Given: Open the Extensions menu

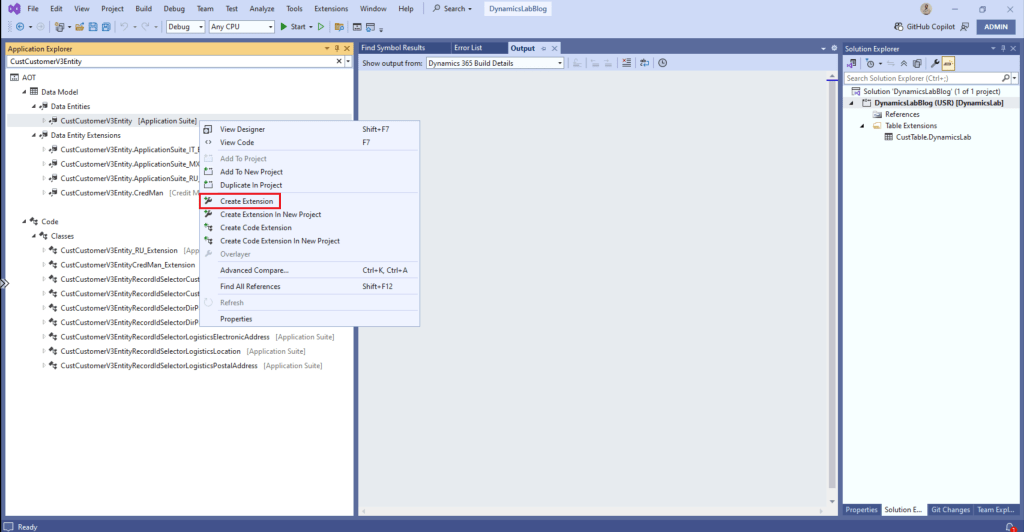Looking at the screenshot, I should pos(331,8).
